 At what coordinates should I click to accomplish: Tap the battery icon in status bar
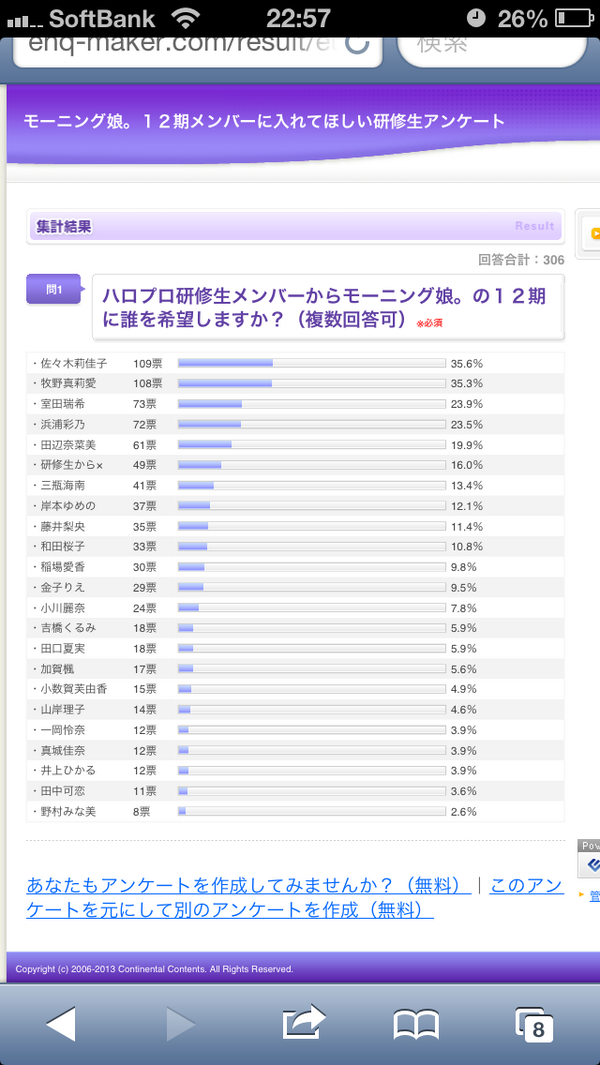pyautogui.click(x=573, y=17)
